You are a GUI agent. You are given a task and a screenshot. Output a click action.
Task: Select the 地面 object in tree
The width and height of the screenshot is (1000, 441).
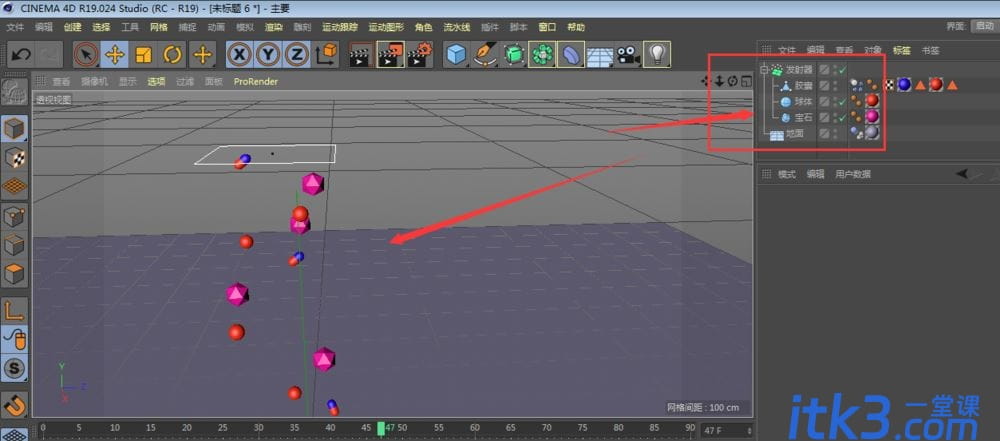794,133
